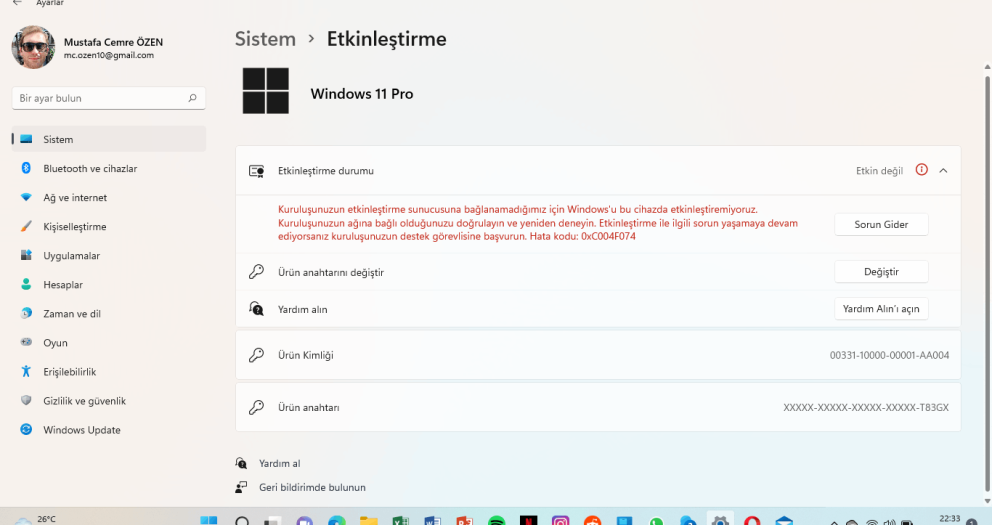Viewport: 992px width, 525px height.
Task: Click the Ürün Kimliği row label
Action: (306, 355)
